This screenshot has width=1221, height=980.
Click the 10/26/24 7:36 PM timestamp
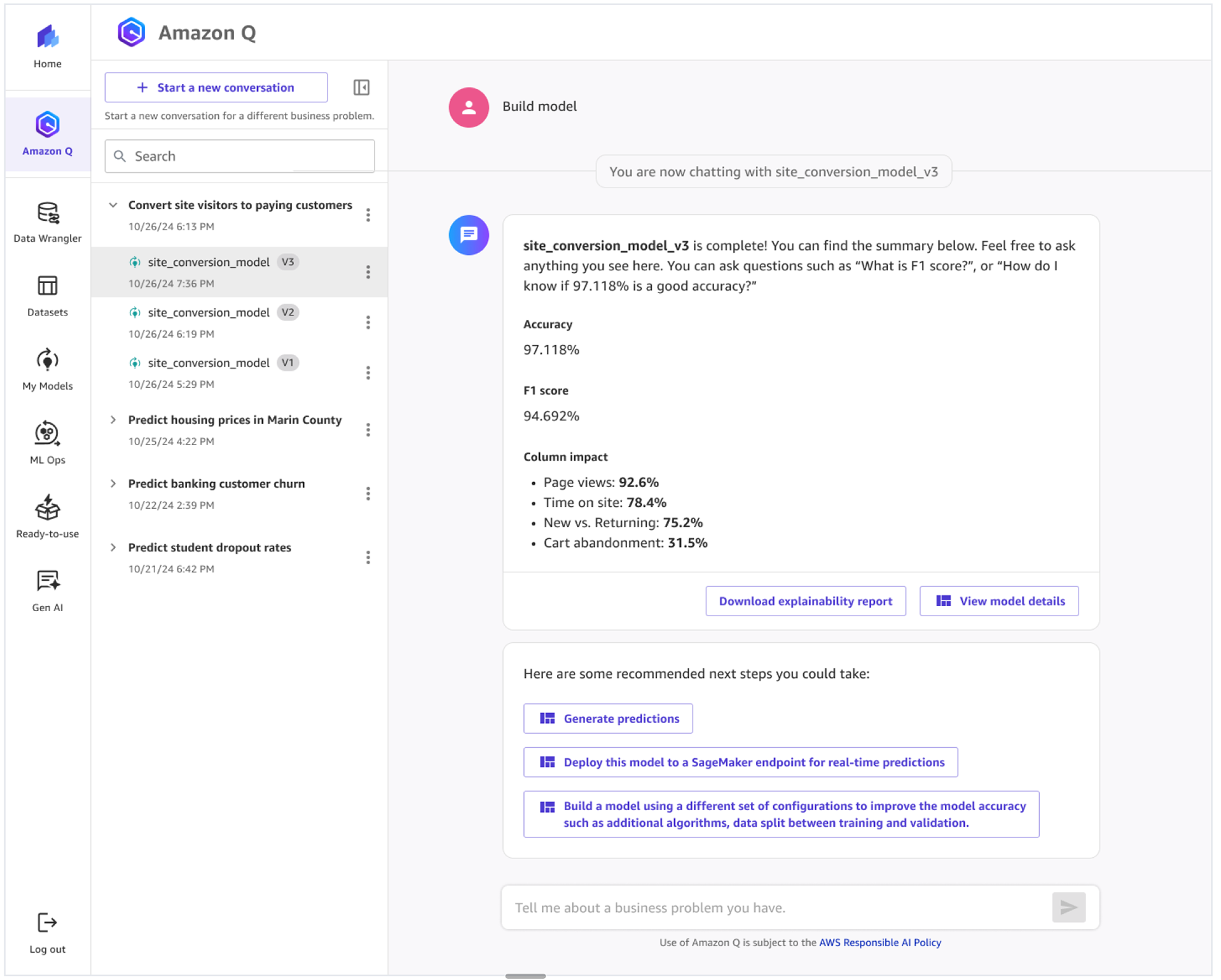[x=171, y=284]
